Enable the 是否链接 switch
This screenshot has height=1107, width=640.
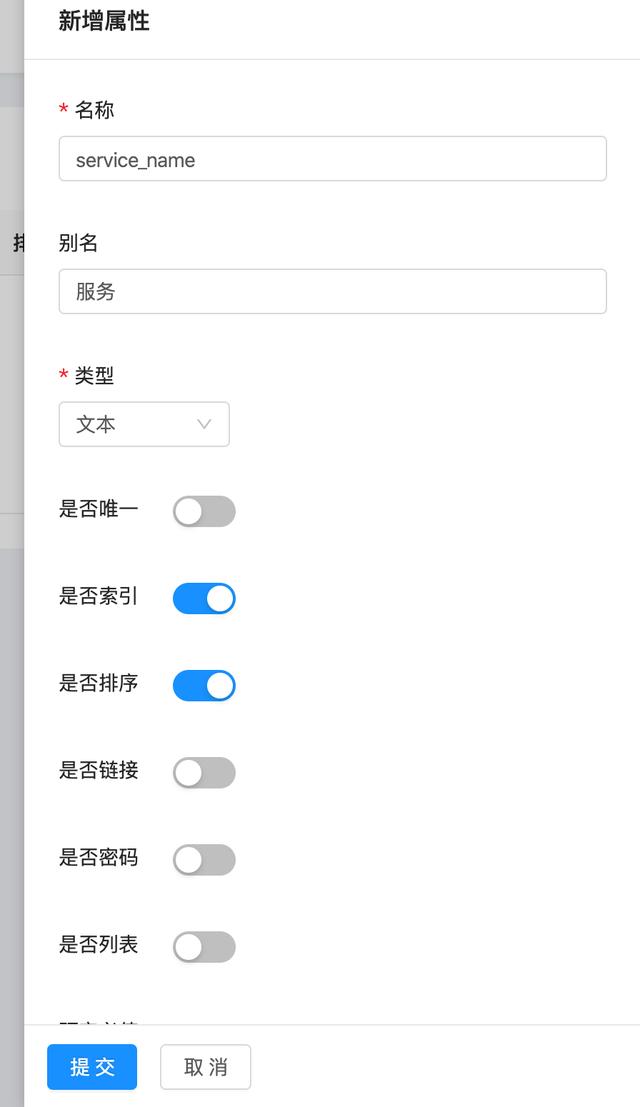tap(204, 772)
